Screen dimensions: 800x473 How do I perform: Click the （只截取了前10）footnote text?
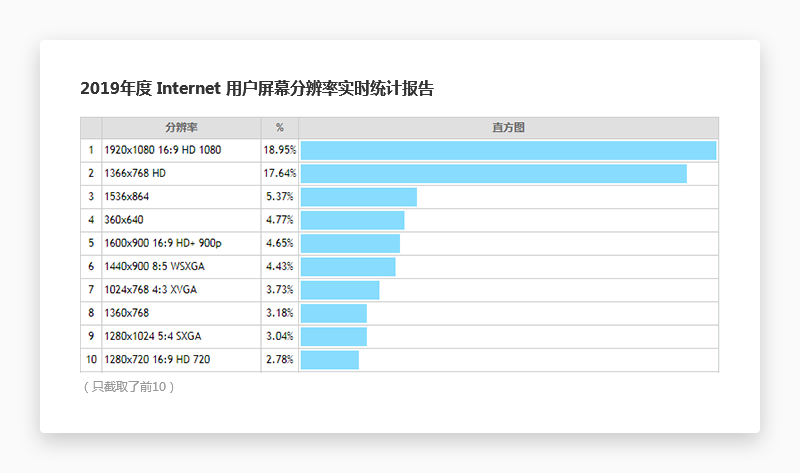pos(129,387)
